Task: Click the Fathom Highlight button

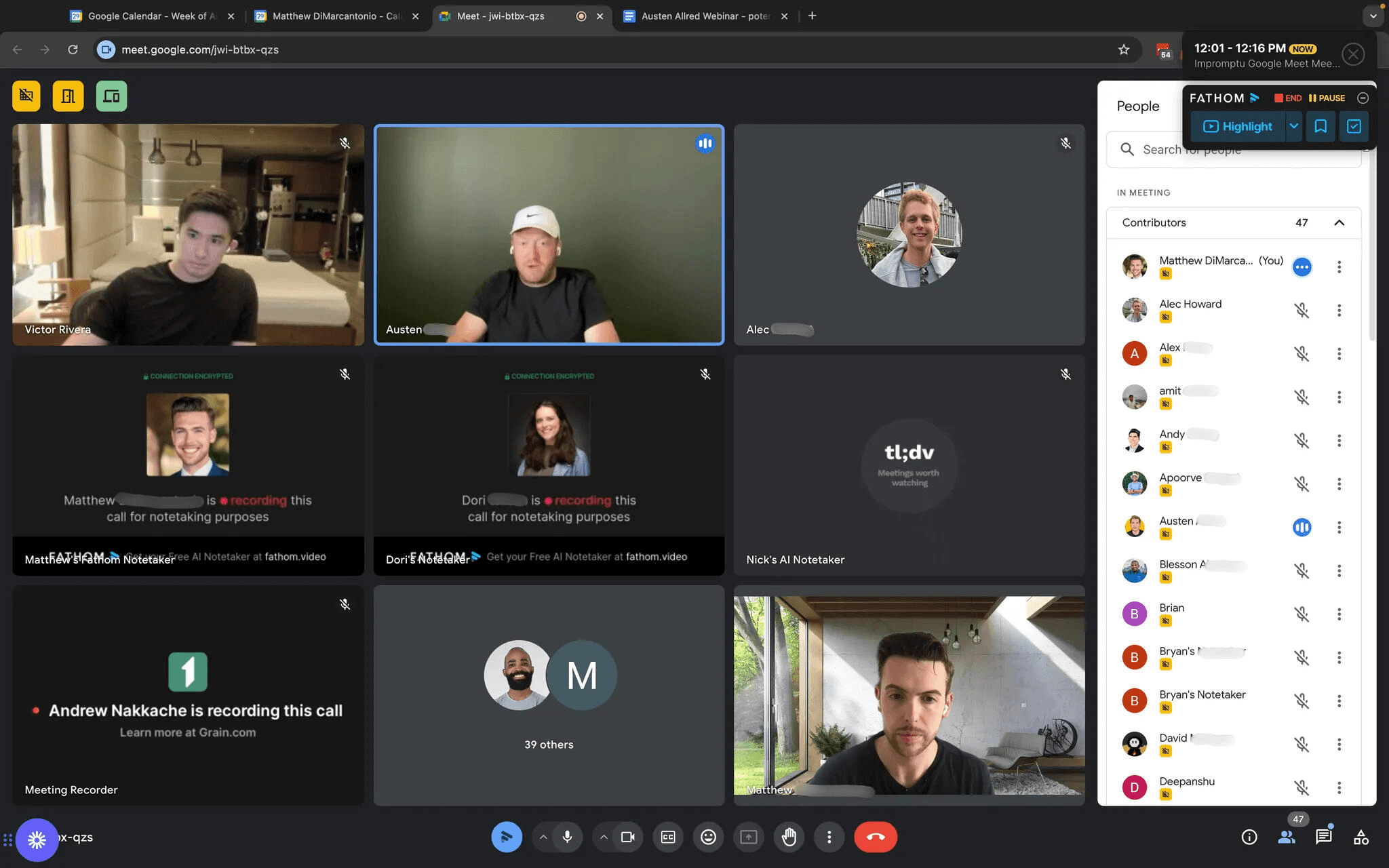Action: [1237, 126]
